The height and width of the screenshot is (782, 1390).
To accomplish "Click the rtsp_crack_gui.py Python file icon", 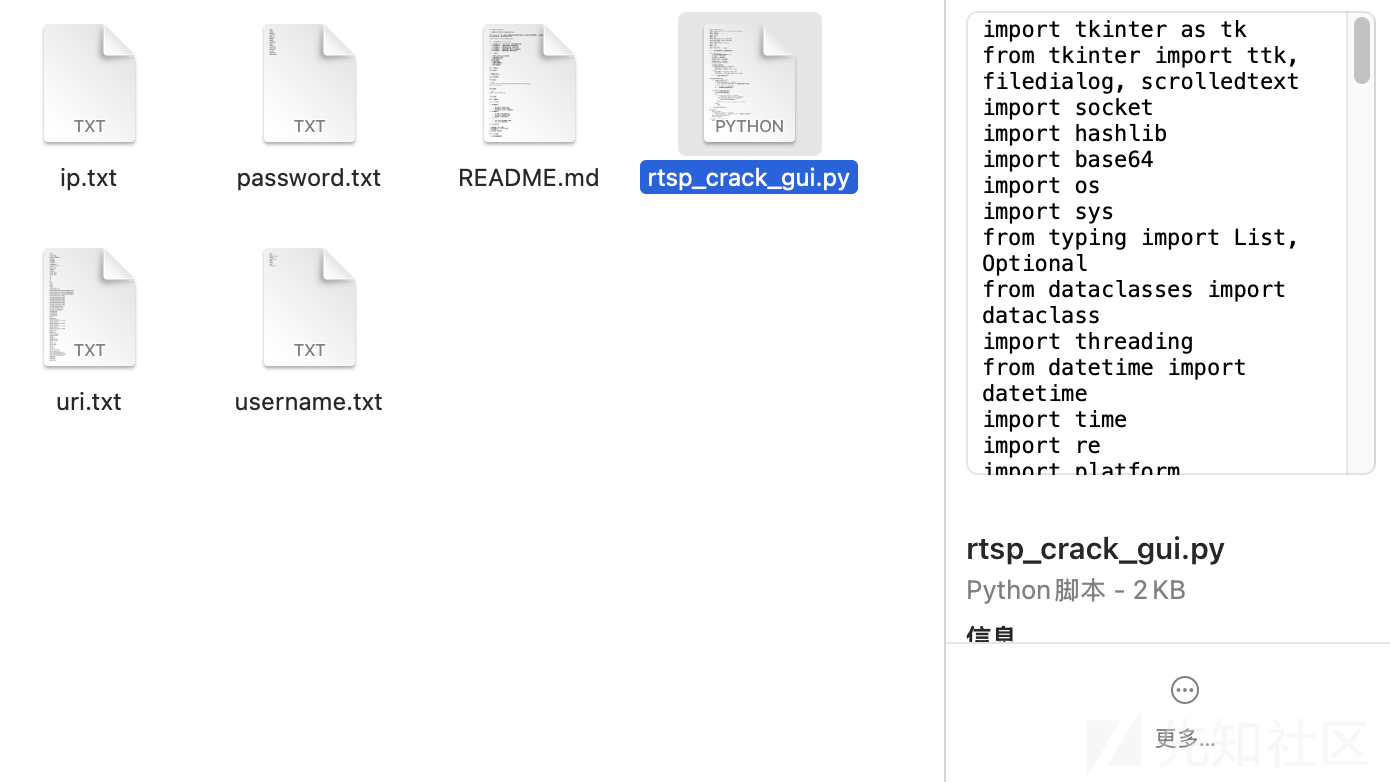I will tap(749, 83).
